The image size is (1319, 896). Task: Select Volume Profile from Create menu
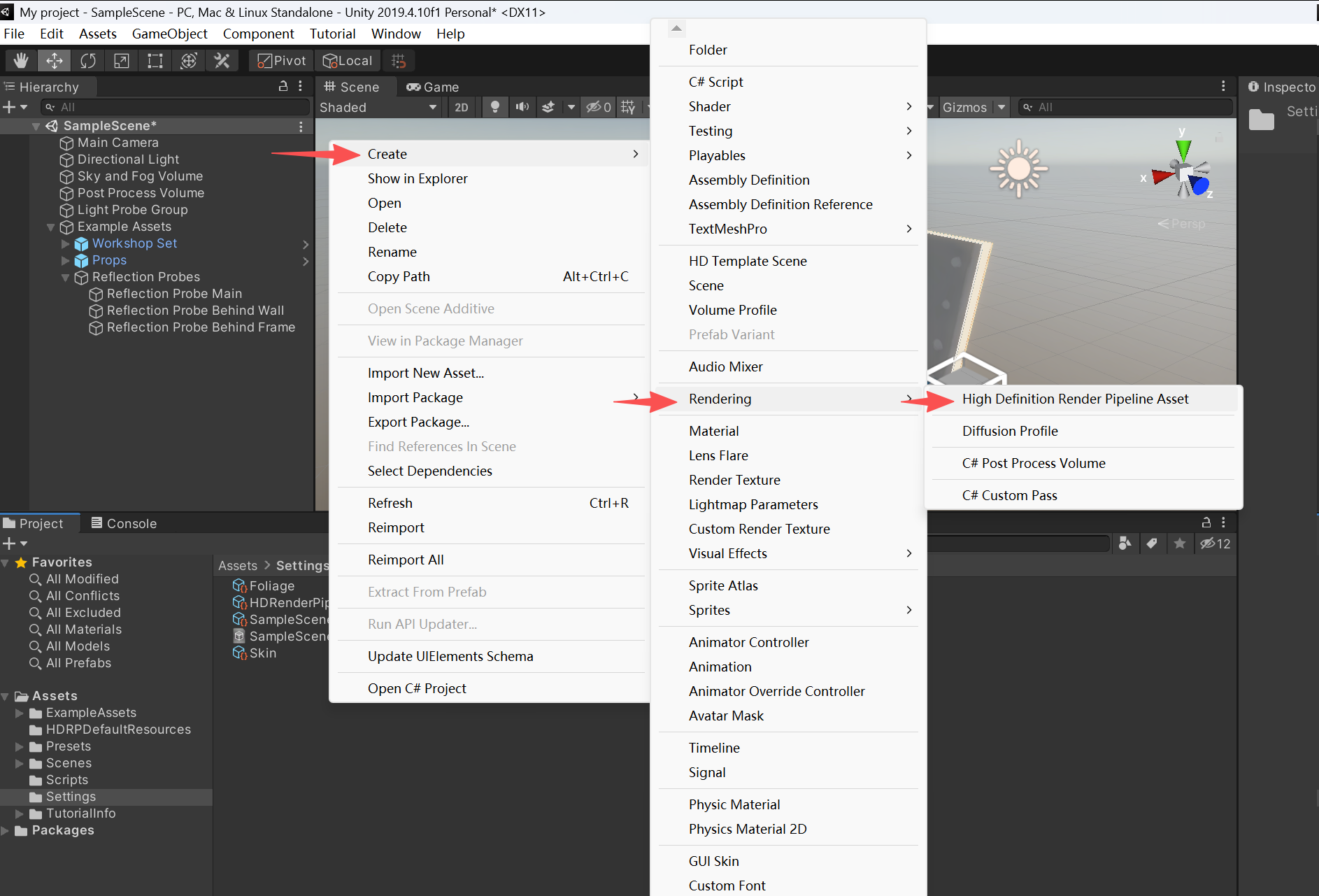point(788,310)
